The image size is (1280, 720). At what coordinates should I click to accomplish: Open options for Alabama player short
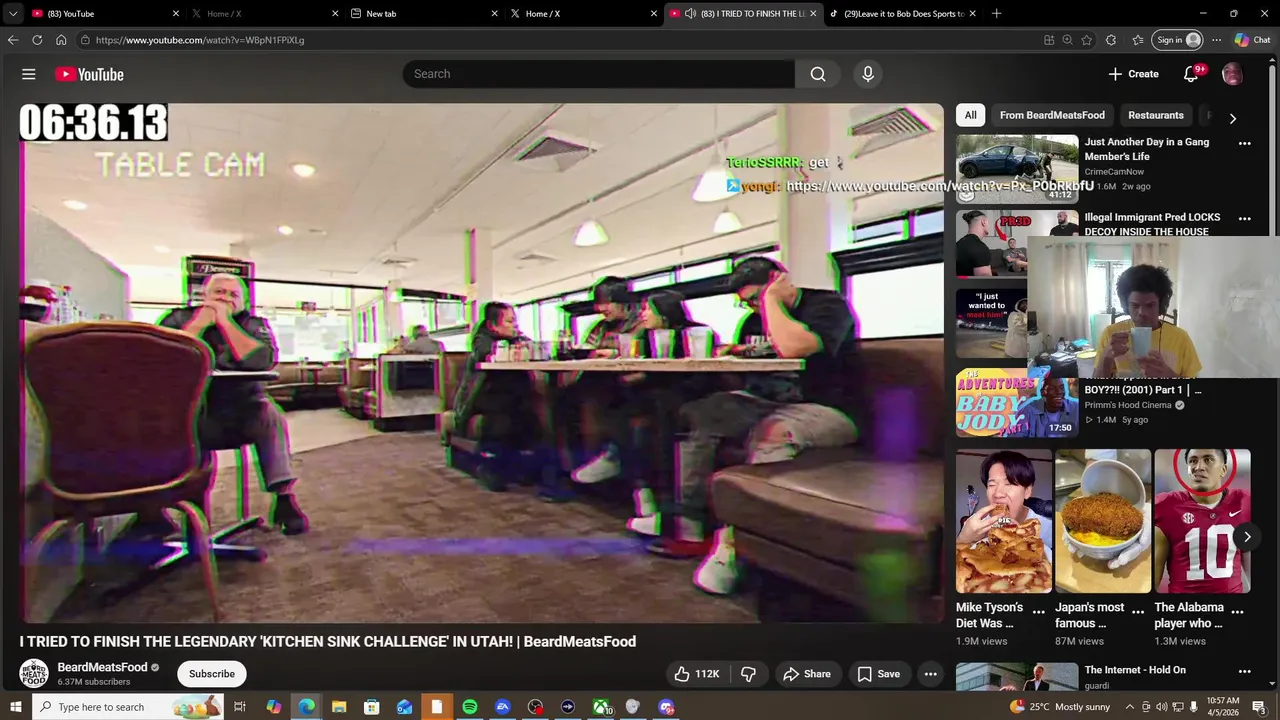tap(1237, 611)
